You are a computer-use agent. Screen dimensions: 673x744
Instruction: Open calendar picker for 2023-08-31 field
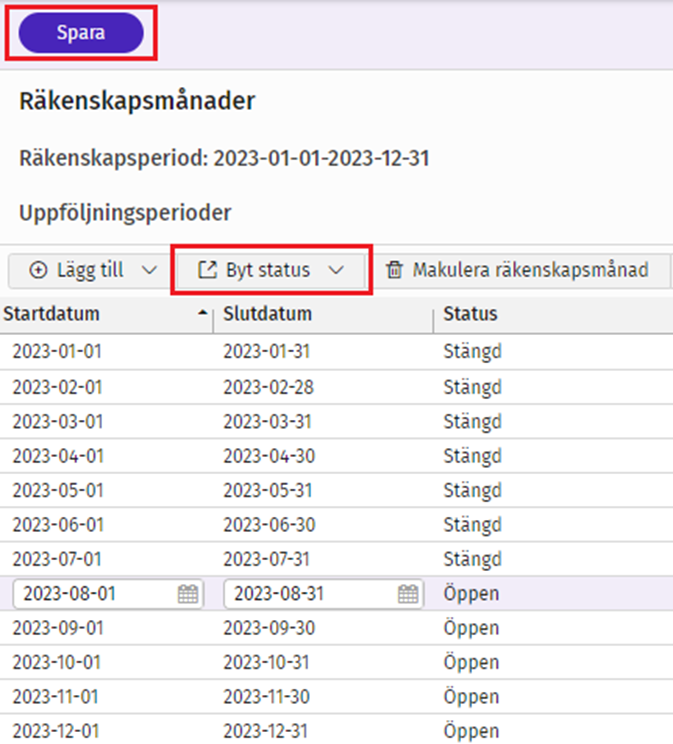tap(408, 594)
